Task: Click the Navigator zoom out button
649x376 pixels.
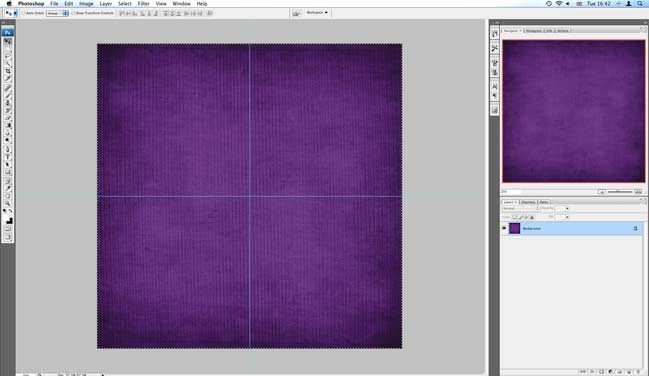Action: tap(601, 192)
